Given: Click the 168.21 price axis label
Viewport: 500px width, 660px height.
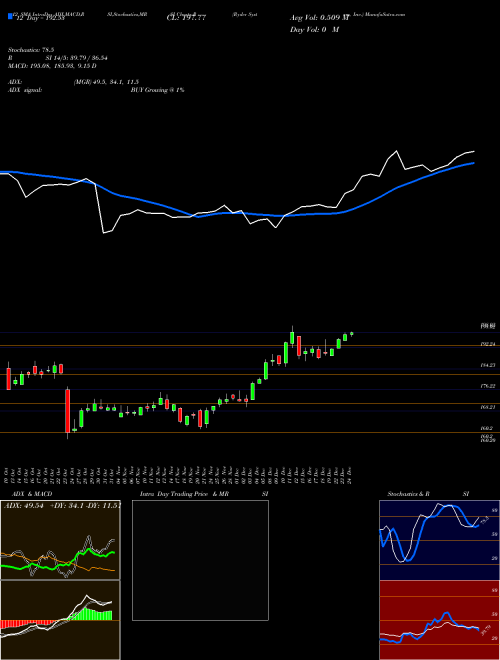Looking at the screenshot, I should click(488, 407).
